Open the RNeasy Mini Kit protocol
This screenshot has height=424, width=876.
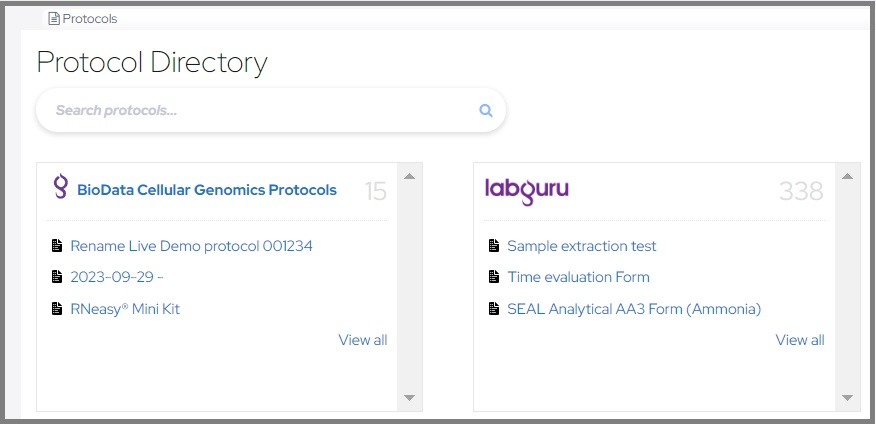point(125,309)
